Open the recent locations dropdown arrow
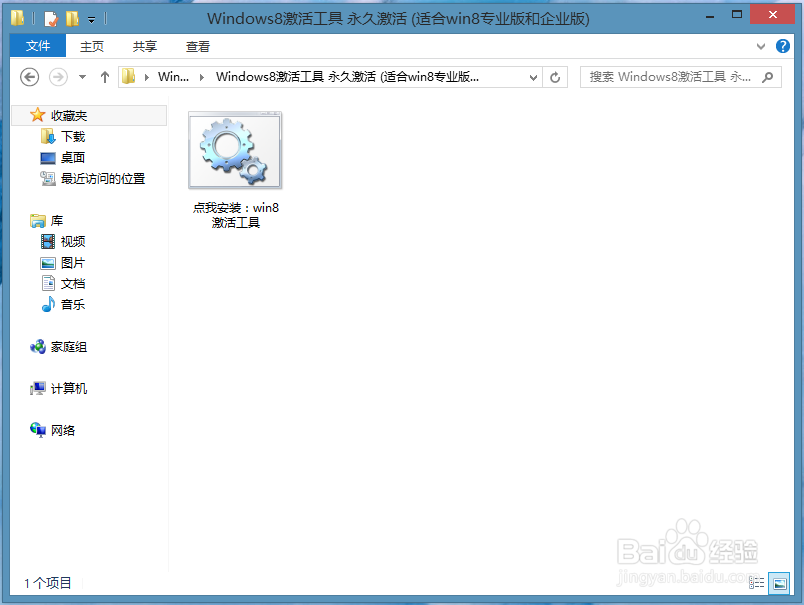 click(x=82, y=77)
